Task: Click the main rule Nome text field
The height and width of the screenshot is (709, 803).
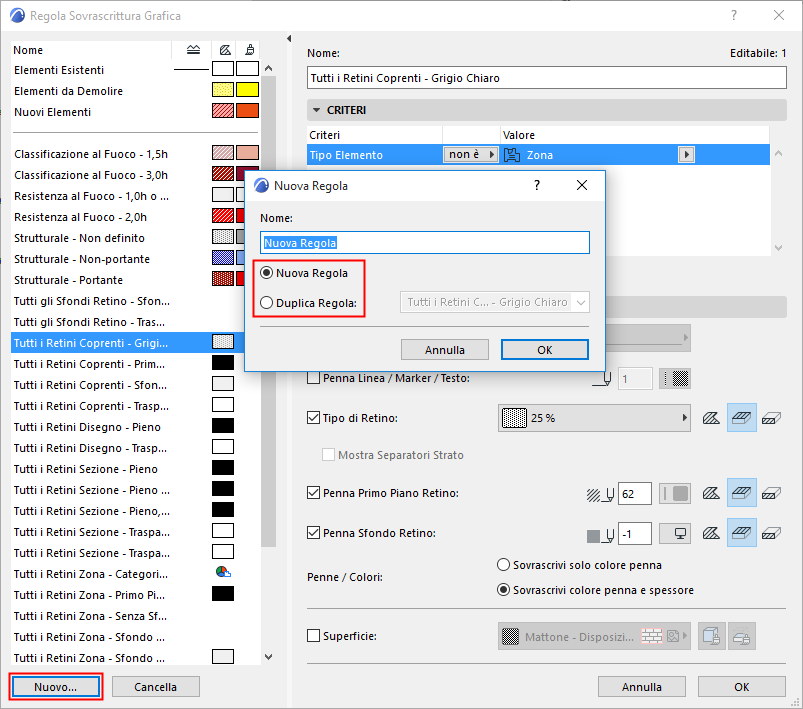Action: [x=546, y=78]
